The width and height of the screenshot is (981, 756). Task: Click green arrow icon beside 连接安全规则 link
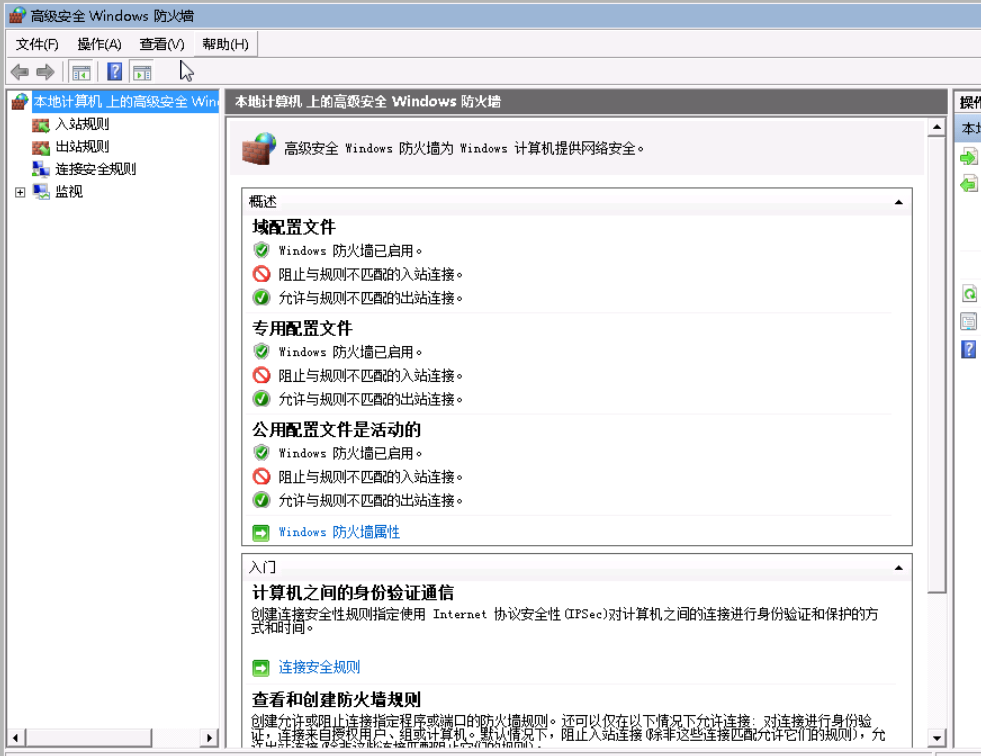[x=261, y=668]
